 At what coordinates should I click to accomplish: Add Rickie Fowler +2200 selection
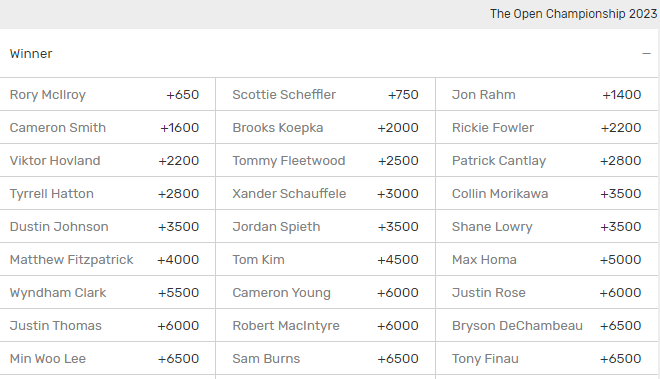tap(546, 127)
